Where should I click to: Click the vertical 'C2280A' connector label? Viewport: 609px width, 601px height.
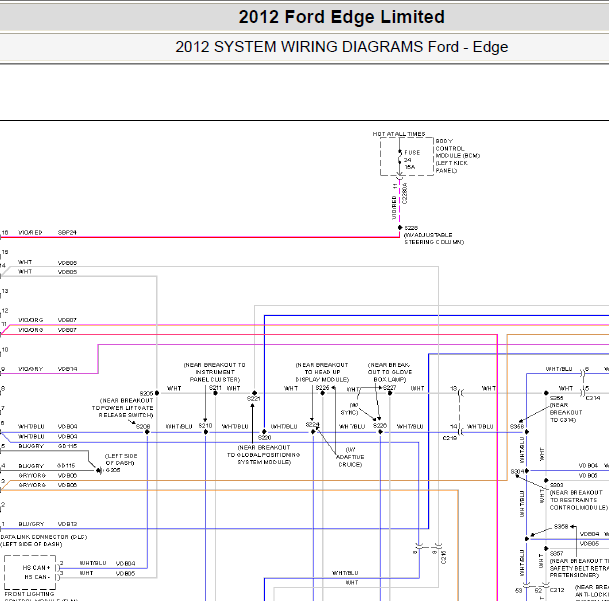tap(404, 193)
